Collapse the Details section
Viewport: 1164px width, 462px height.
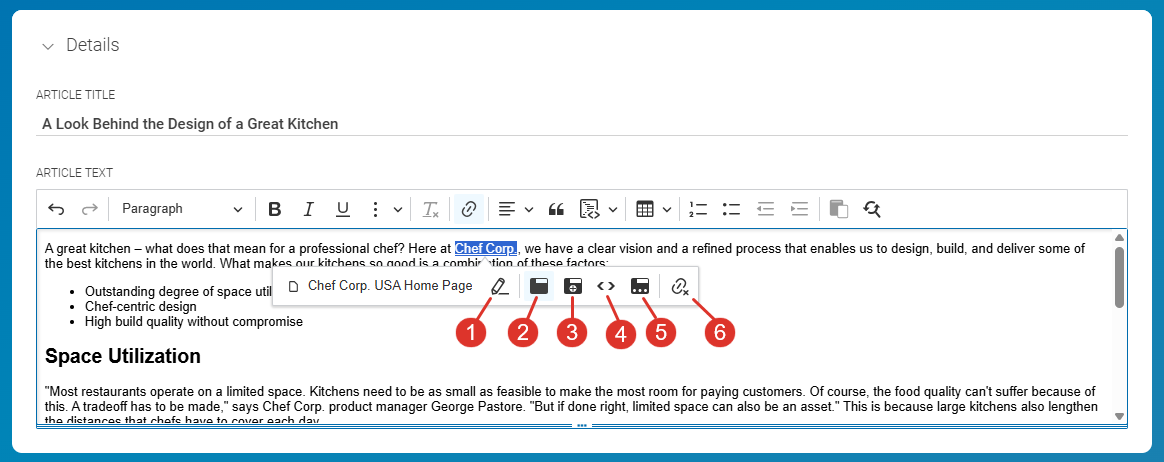[x=47, y=46]
